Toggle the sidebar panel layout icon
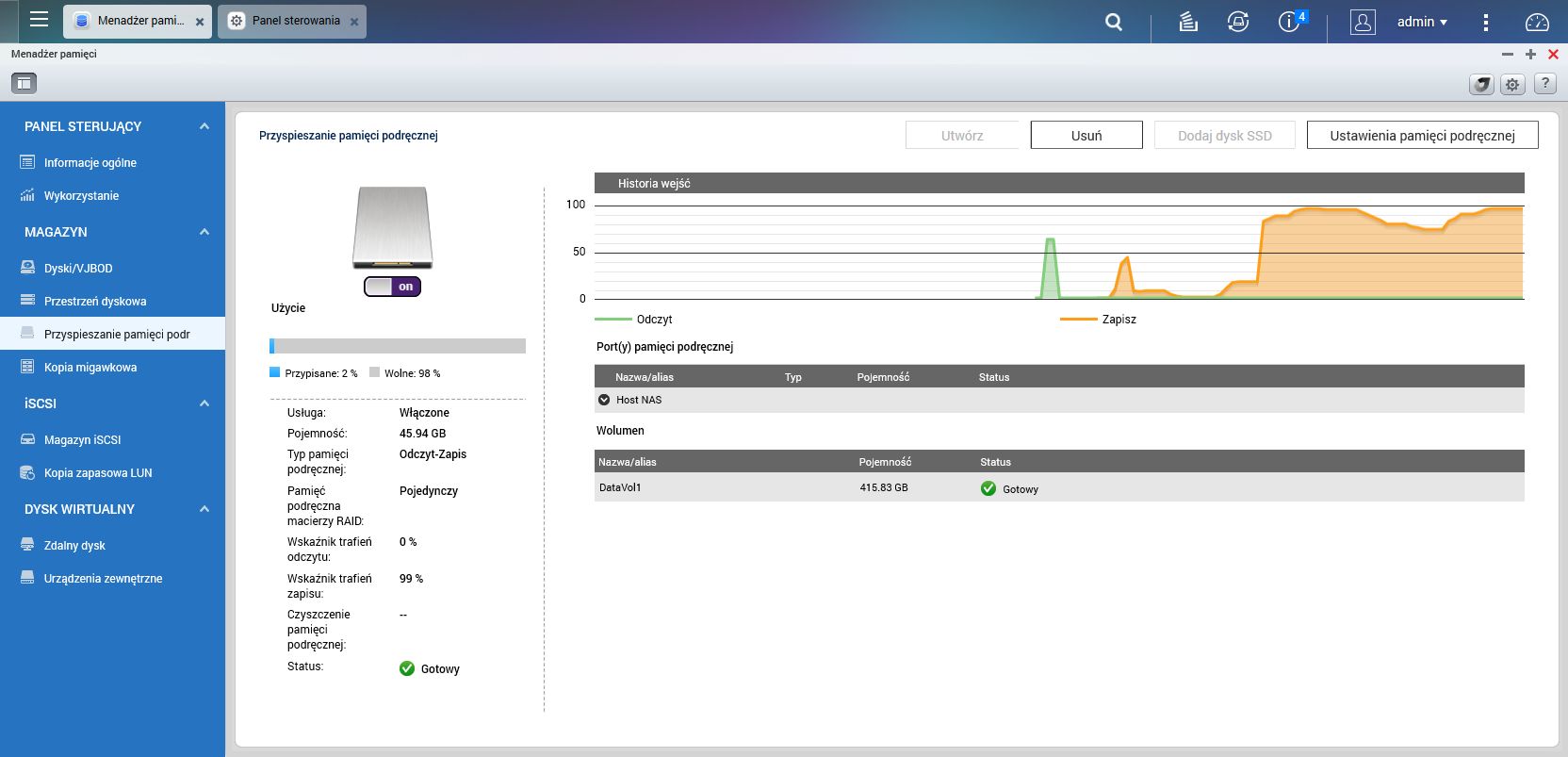Image resolution: width=1568 pixels, height=757 pixels. tap(24, 83)
